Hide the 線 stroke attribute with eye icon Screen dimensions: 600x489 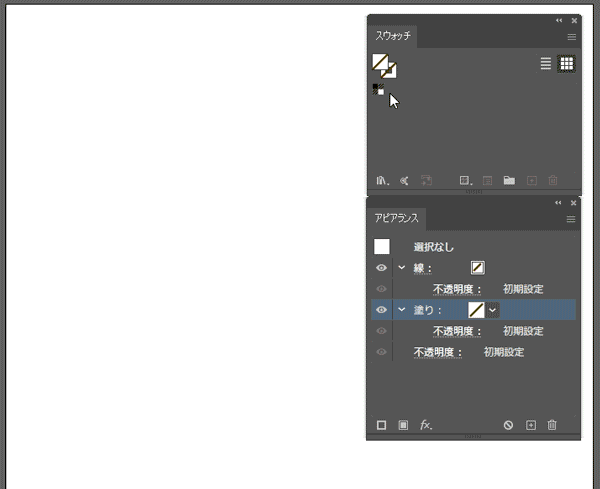point(381,268)
